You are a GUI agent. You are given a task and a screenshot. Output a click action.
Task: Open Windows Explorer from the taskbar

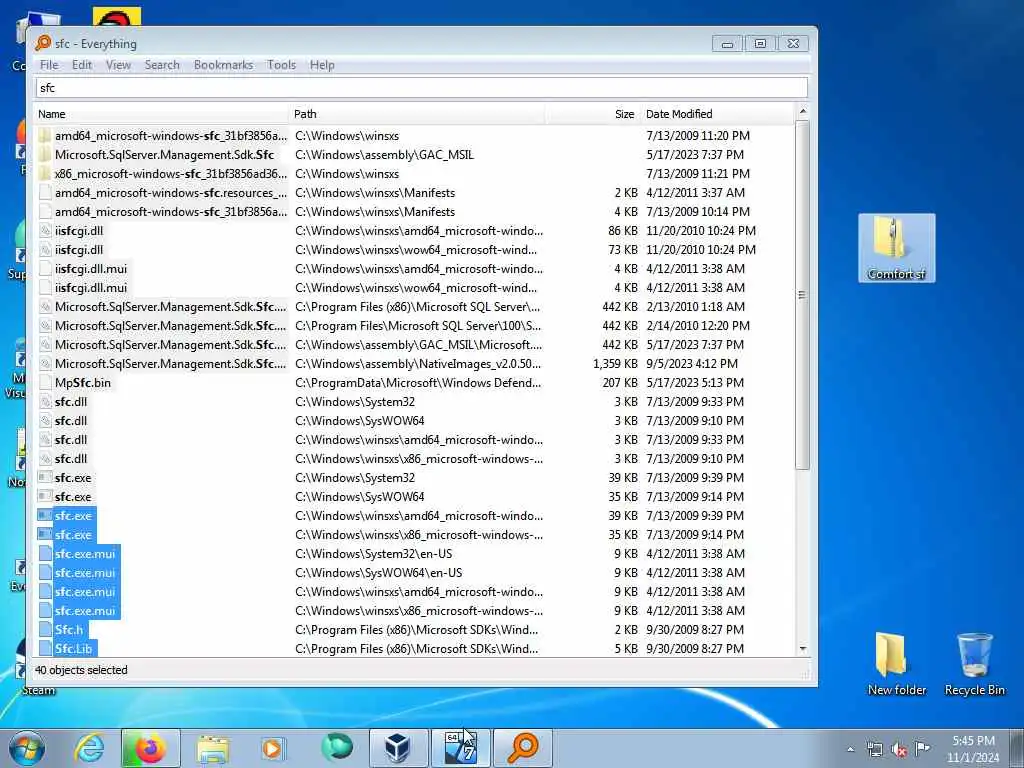[213, 749]
